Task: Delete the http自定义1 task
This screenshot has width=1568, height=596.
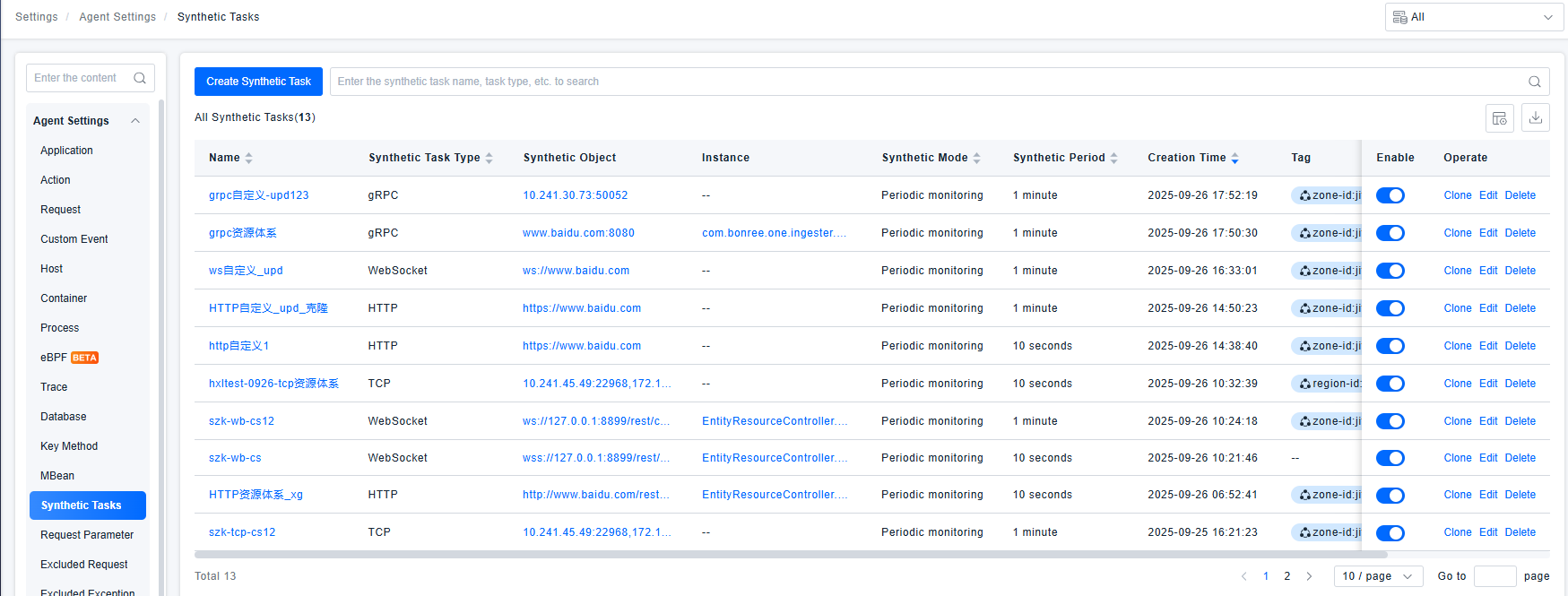Action: [x=1520, y=346]
